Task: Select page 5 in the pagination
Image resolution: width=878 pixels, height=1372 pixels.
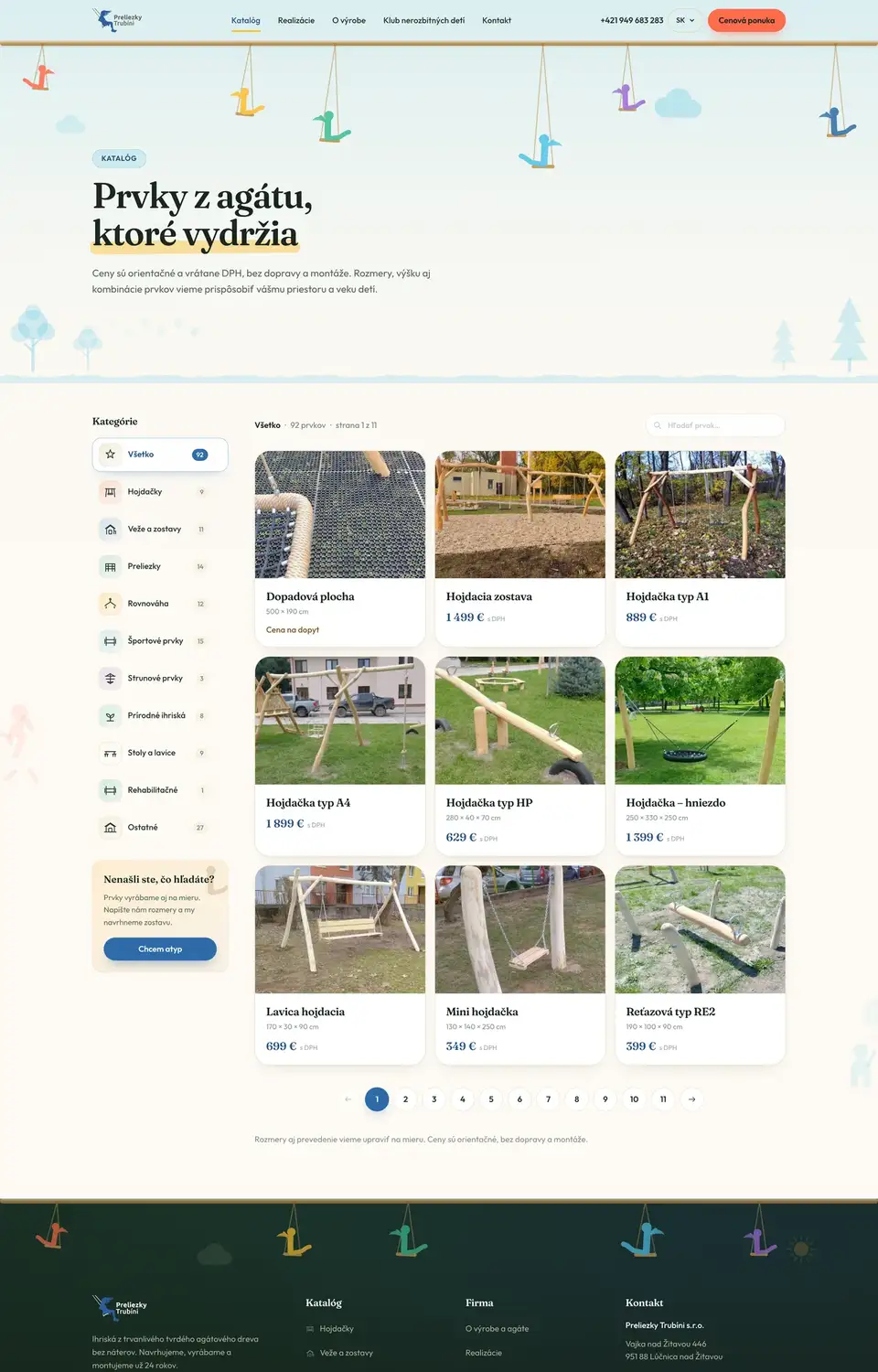Action: click(x=491, y=1099)
